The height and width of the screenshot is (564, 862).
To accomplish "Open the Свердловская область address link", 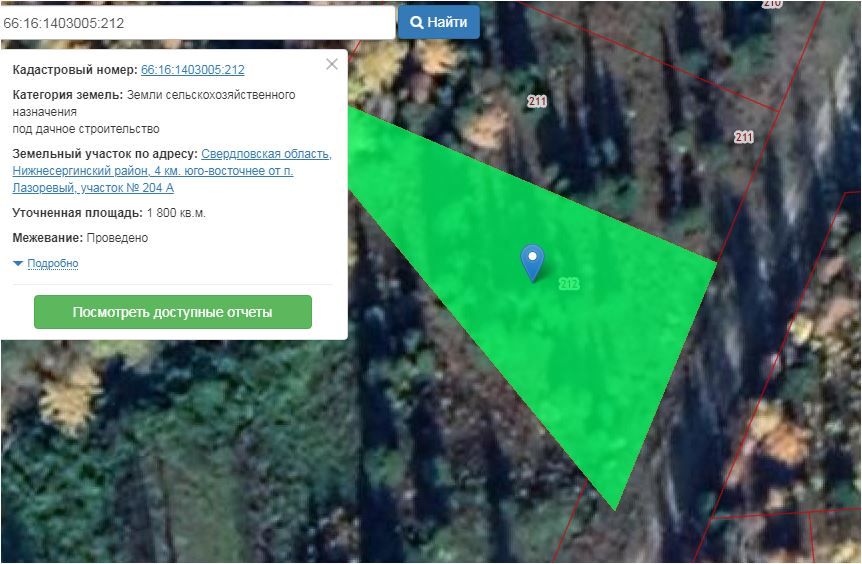I will [172, 171].
